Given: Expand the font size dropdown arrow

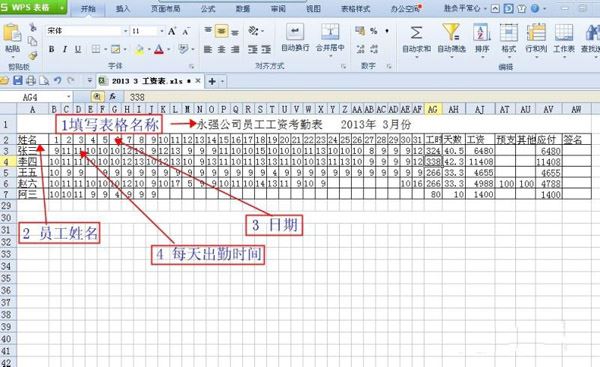Looking at the screenshot, I should click(x=162, y=31).
